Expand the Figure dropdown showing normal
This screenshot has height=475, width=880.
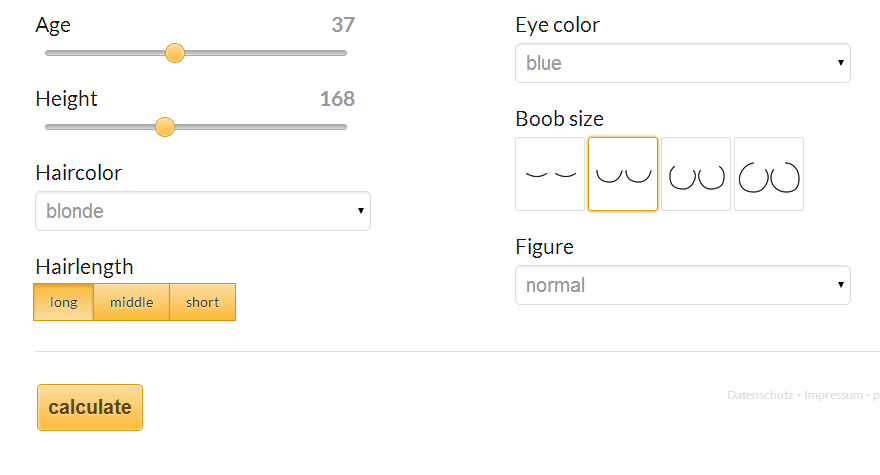pos(682,285)
